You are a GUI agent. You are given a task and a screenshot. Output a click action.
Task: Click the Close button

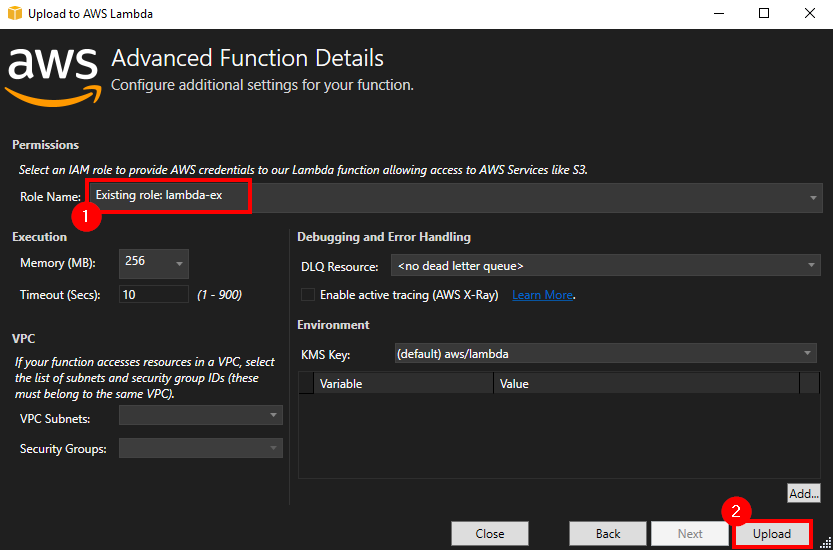click(490, 534)
